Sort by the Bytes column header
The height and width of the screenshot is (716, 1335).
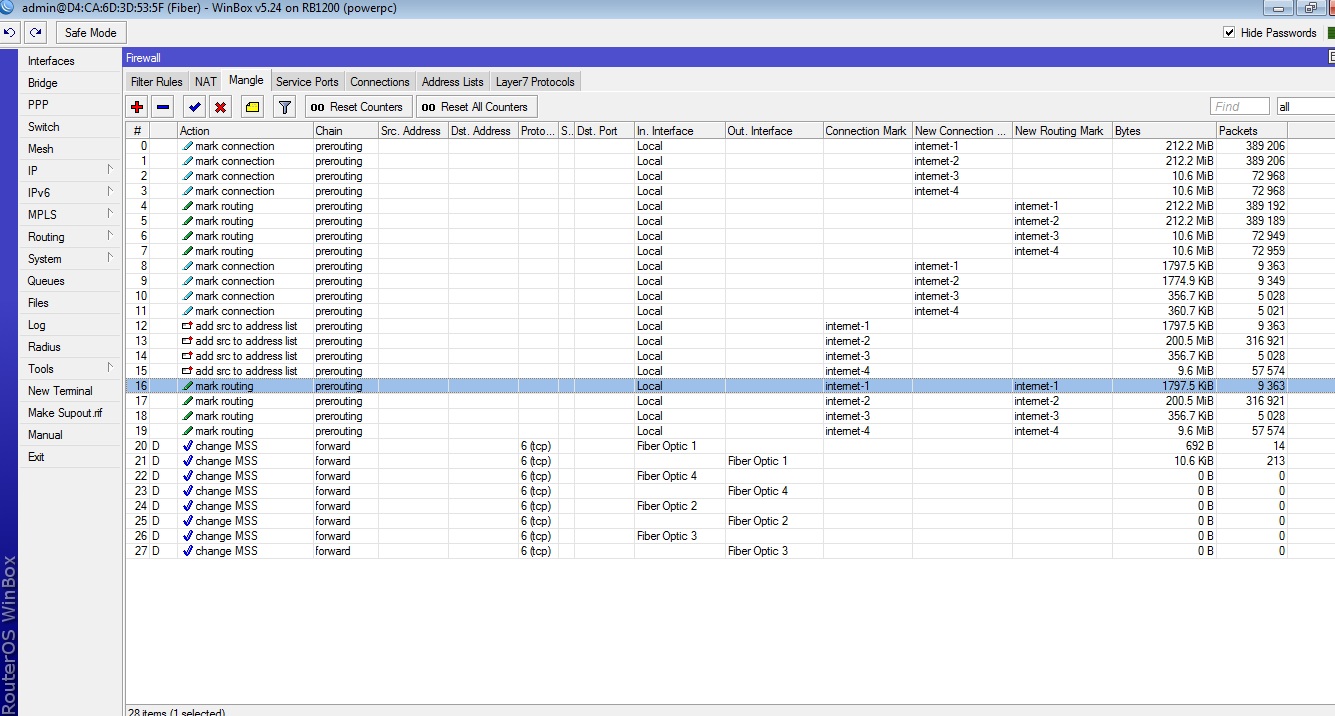pos(1164,131)
